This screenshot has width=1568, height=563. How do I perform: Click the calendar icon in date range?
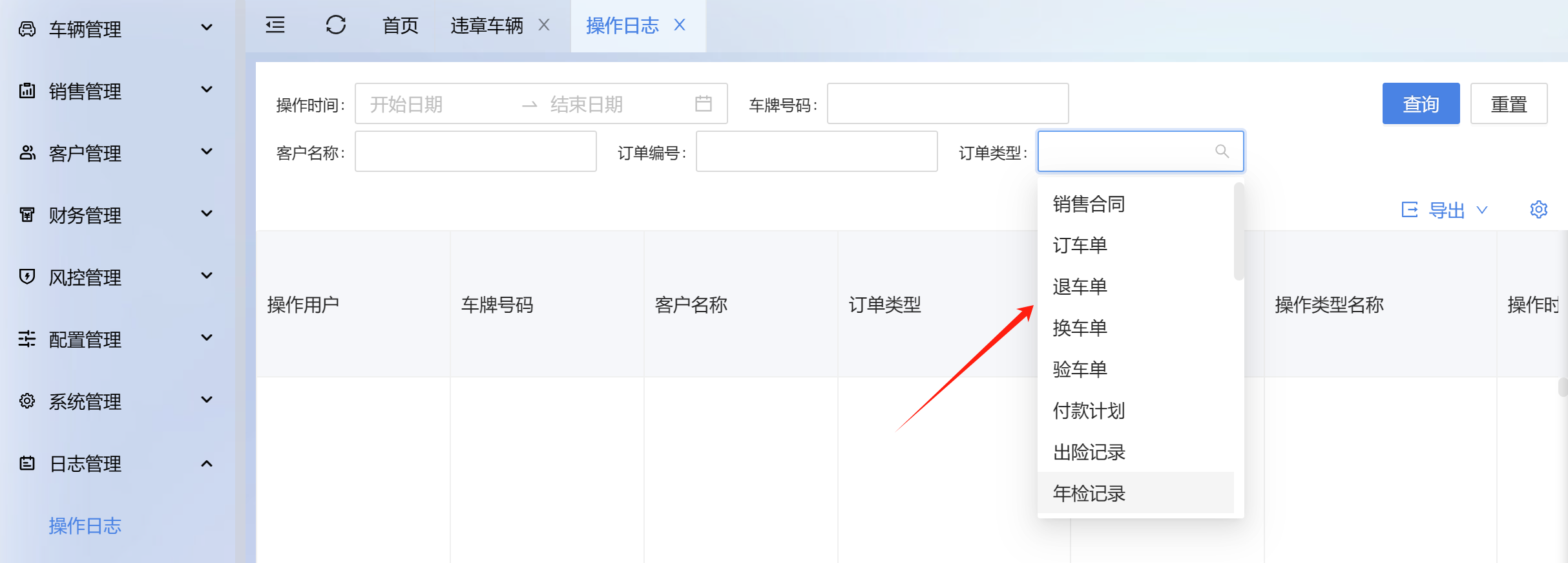(703, 103)
